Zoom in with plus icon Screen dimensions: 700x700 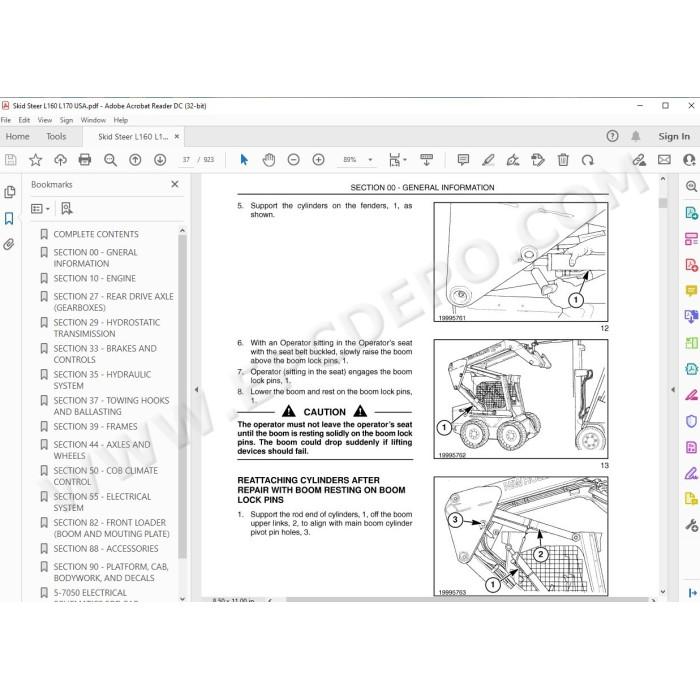318,159
